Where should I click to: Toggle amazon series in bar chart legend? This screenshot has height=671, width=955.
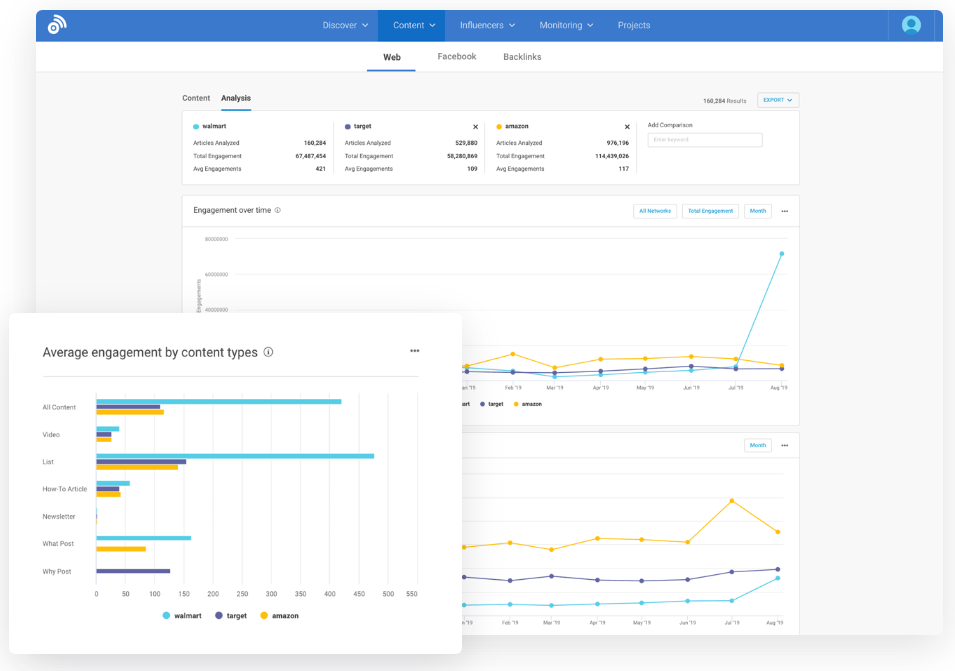tap(279, 616)
